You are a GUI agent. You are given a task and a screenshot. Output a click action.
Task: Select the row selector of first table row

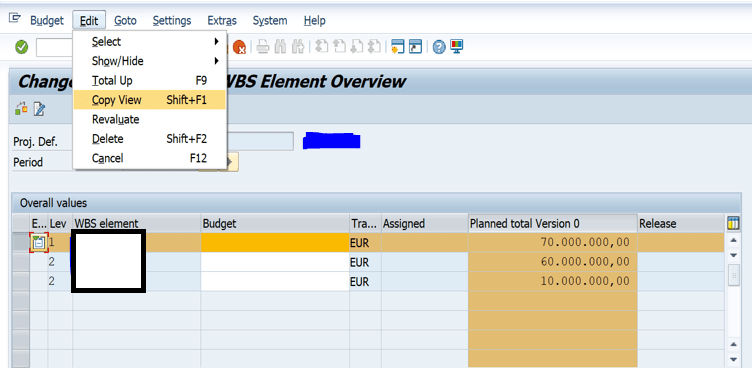click(x=21, y=242)
